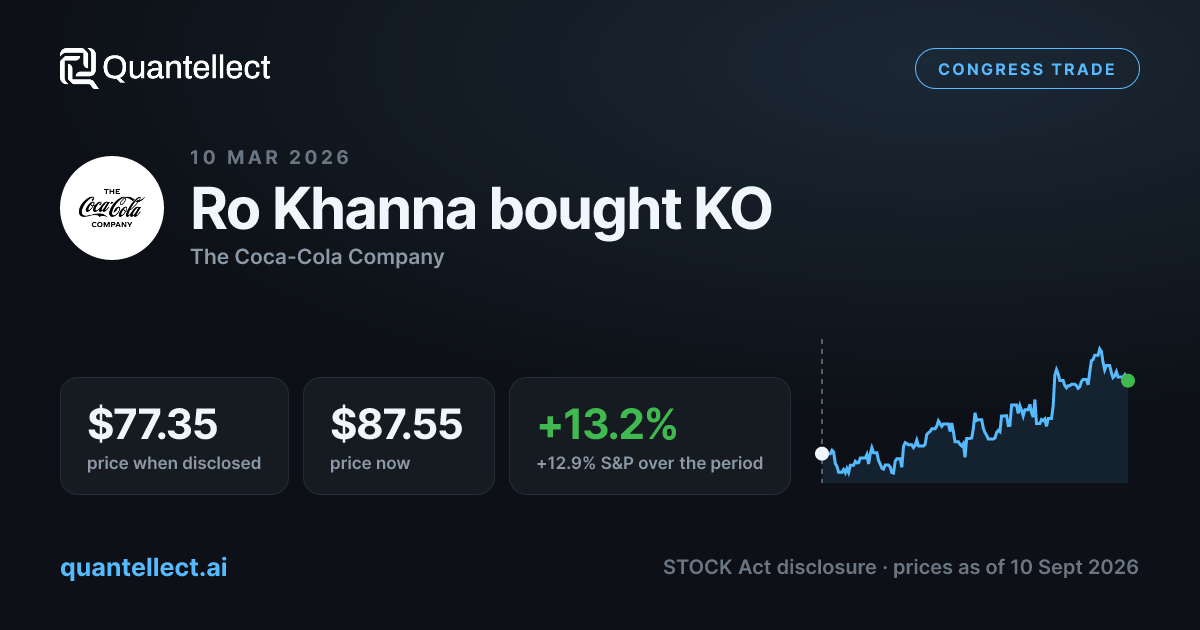Click the Coca-Cola company logo

pyautogui.click(x=112, y=208)
